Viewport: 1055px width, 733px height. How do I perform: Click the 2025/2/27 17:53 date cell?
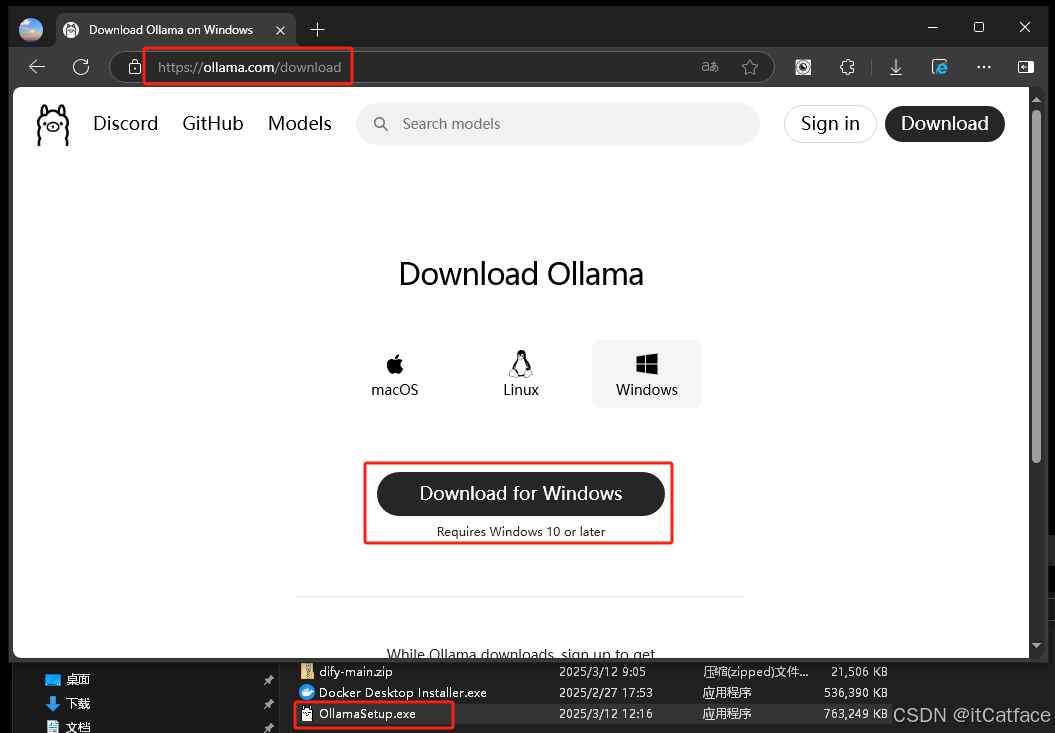[606, 693]
